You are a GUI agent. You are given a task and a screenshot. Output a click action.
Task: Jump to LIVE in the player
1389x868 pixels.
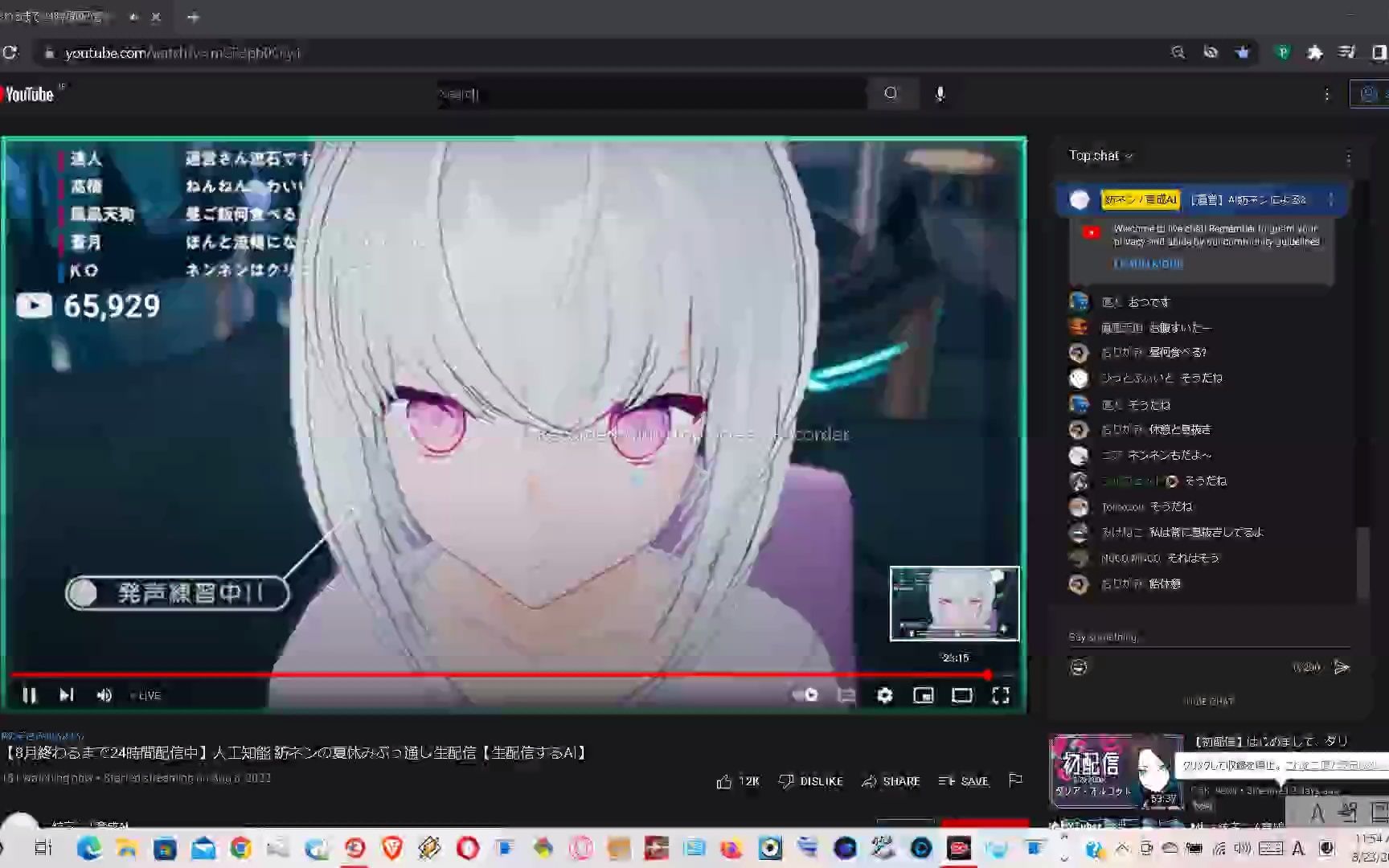pyautogui.click(x=146, y=696)
